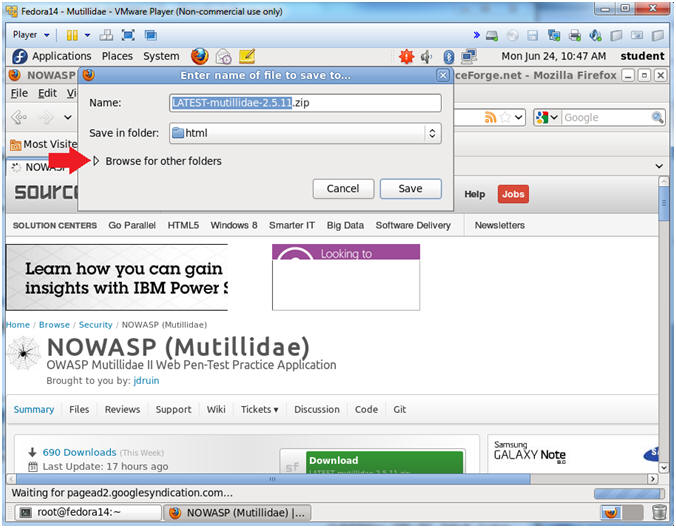Click the search magnifier icon

pyautogui.click(x=657, y=117)
